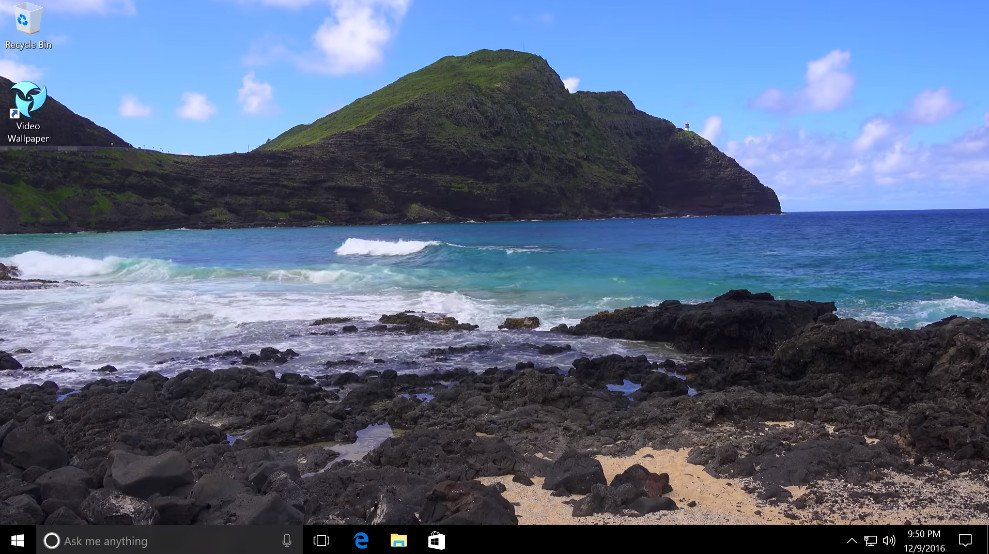Open the network status tray icon
The image size is (989, 554).
870,541
